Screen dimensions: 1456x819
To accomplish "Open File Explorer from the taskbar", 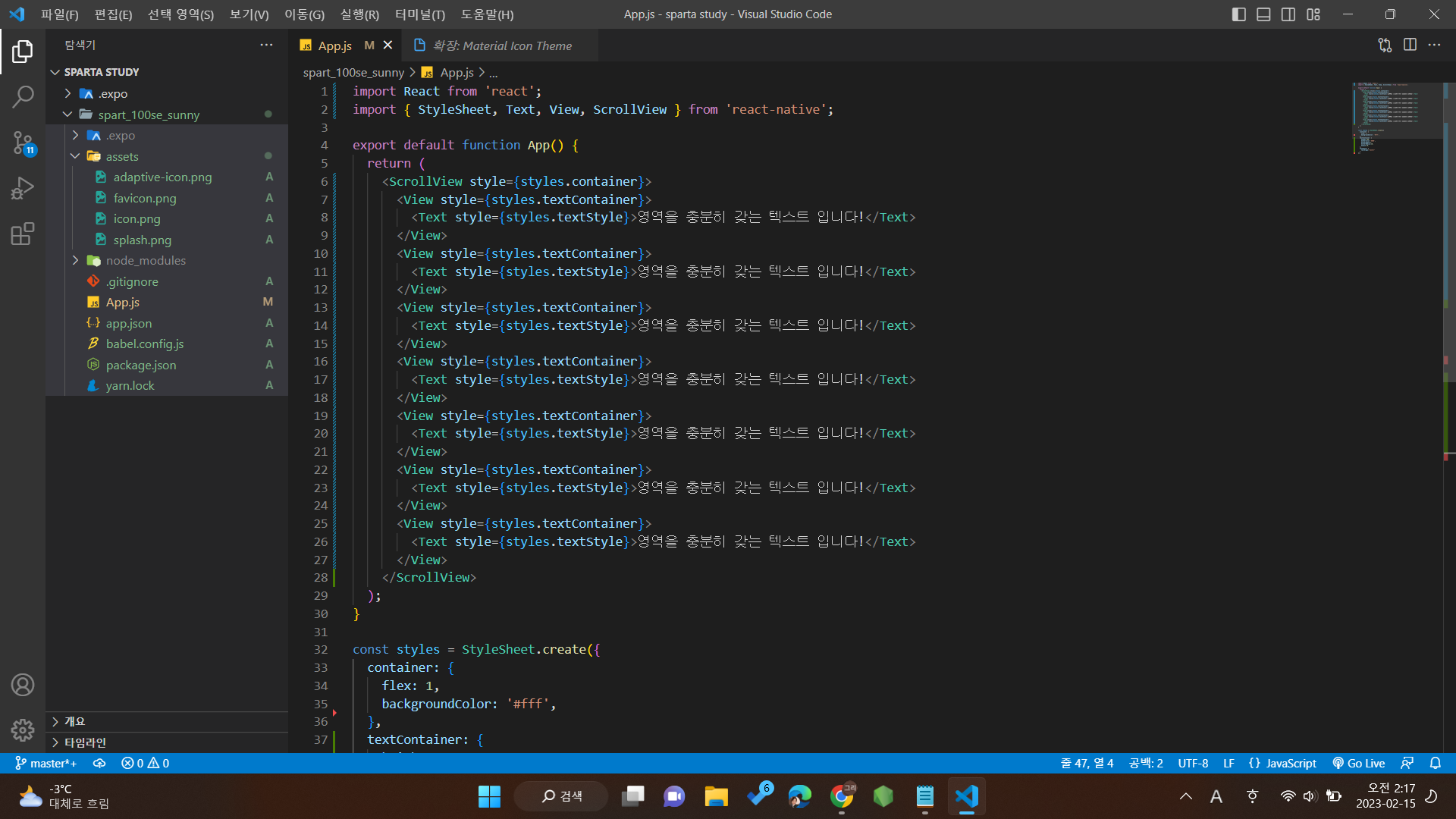I will pyautogui.click(x=716, y=796).
